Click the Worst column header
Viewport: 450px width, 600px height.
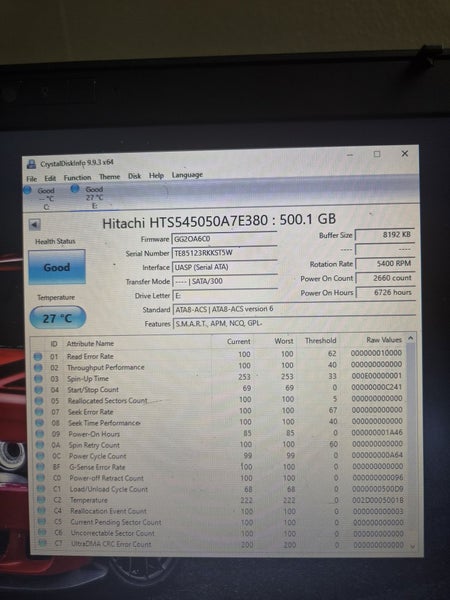click(284, 341)
